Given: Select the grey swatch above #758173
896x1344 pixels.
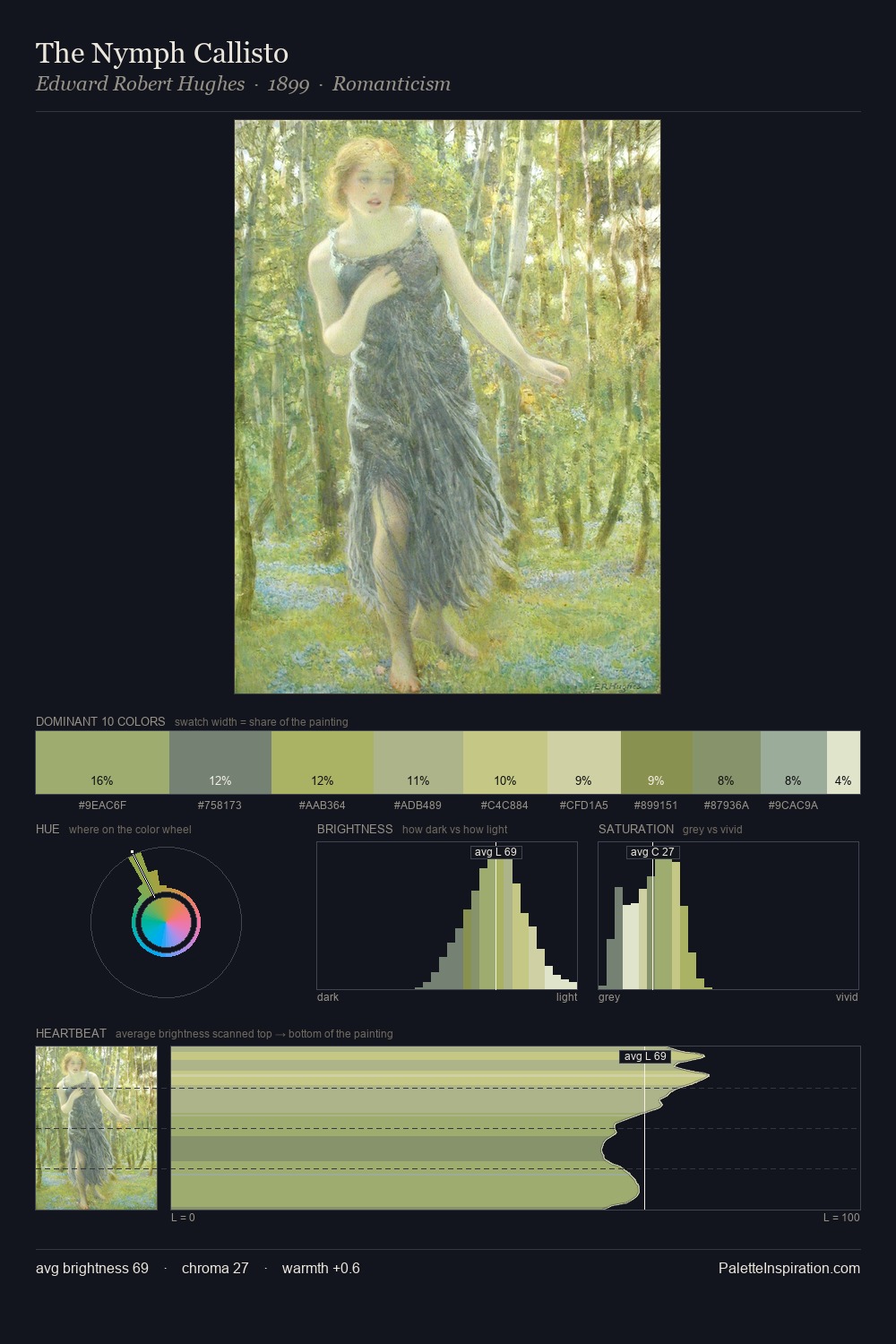Looking at the screenshot, I should click(x=220, y=762).
